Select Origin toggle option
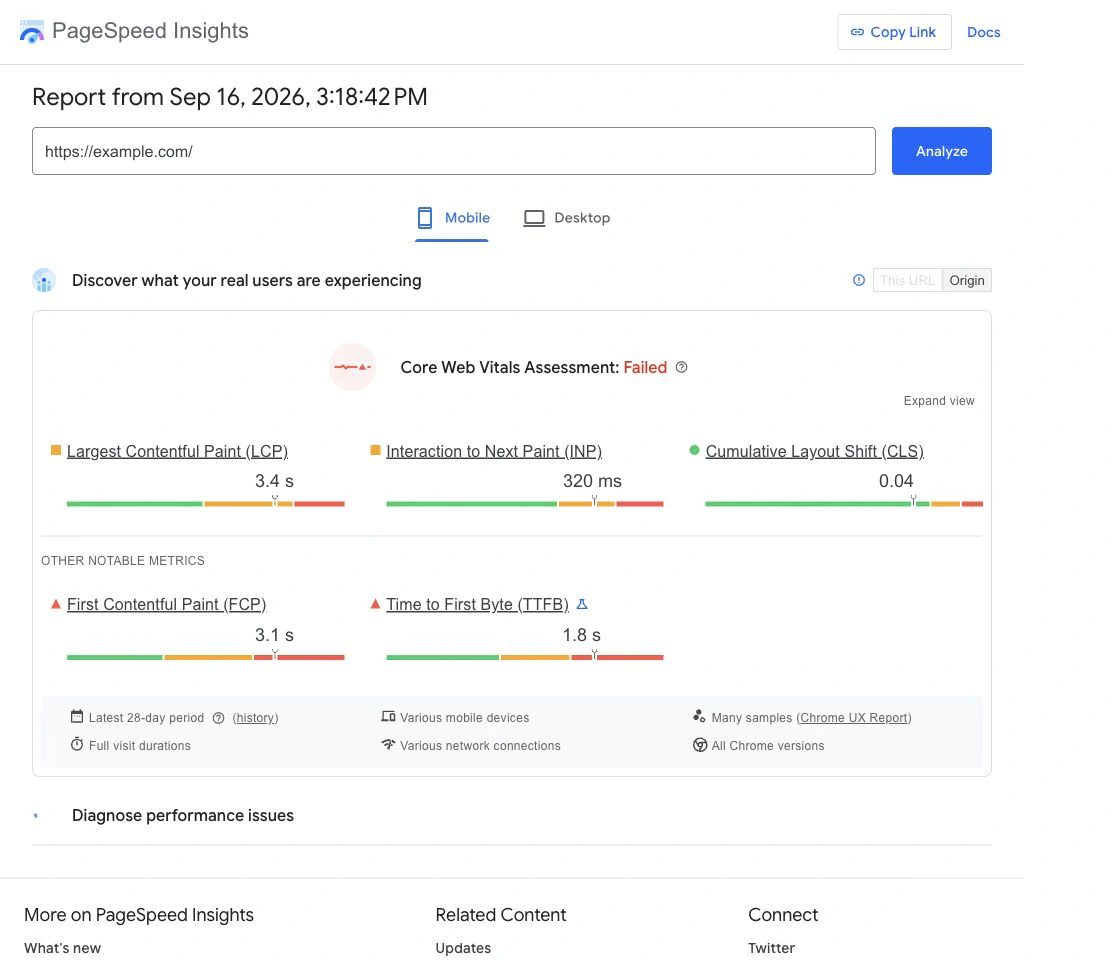Image resolution: width=1120 pixels, height=960 pixels. coord(966,280)
